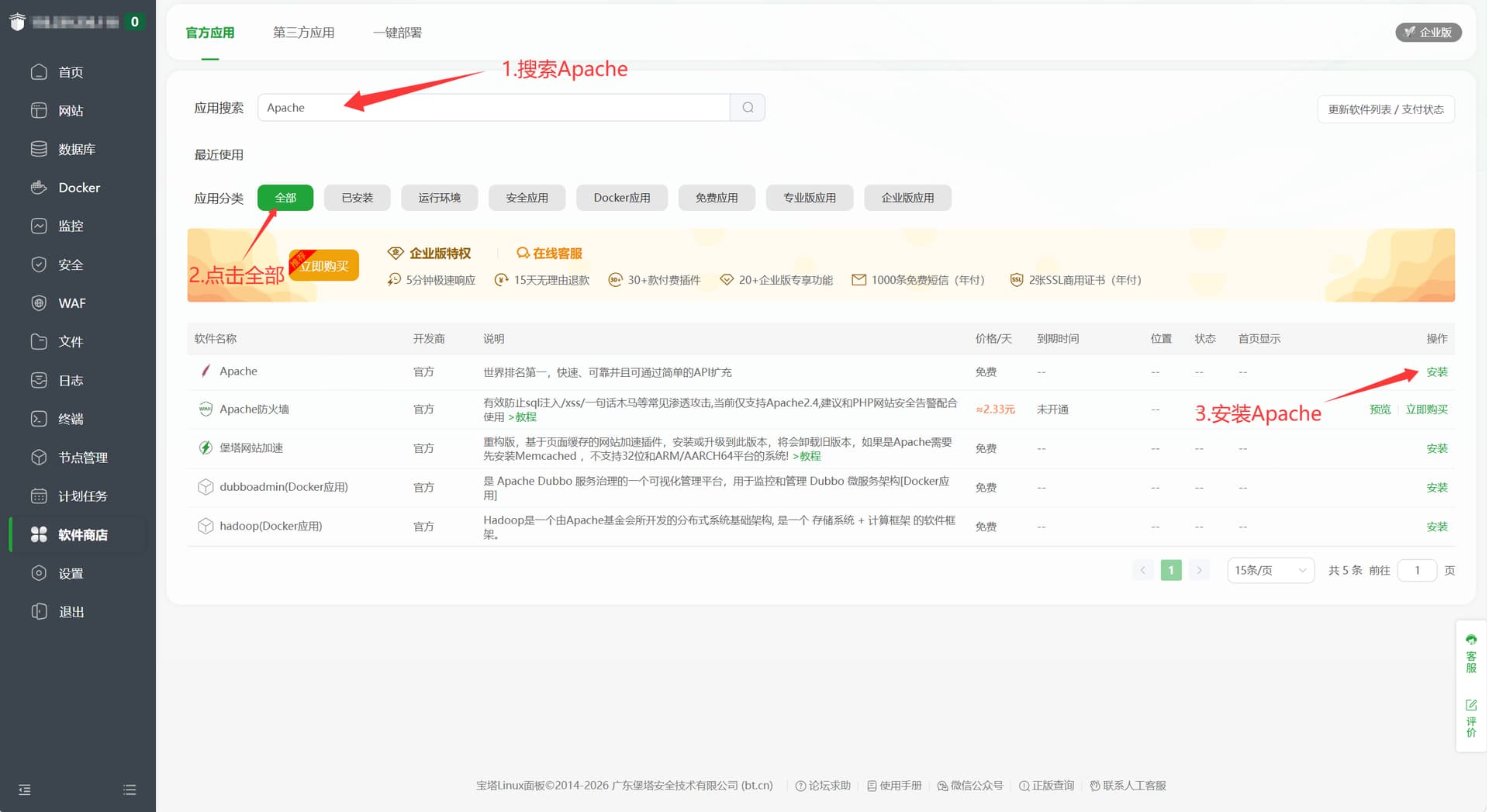Click the search magnifier icon button

pos(748,108)
